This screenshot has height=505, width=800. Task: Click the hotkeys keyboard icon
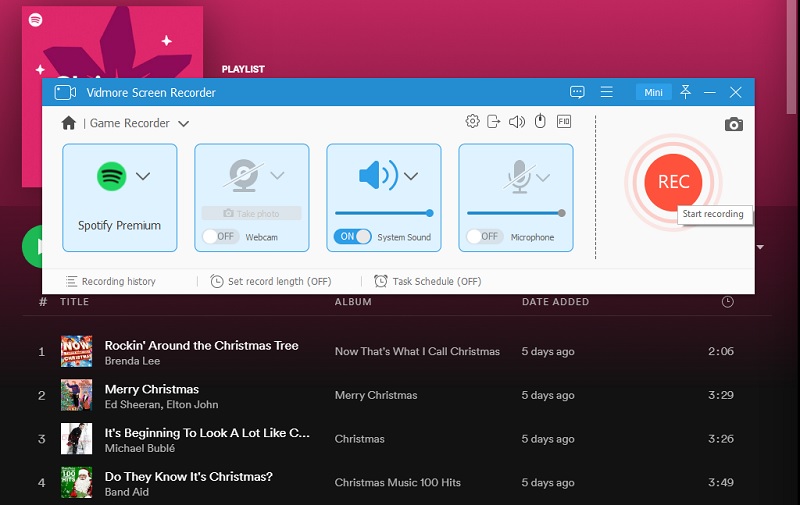tap(564, 121)
